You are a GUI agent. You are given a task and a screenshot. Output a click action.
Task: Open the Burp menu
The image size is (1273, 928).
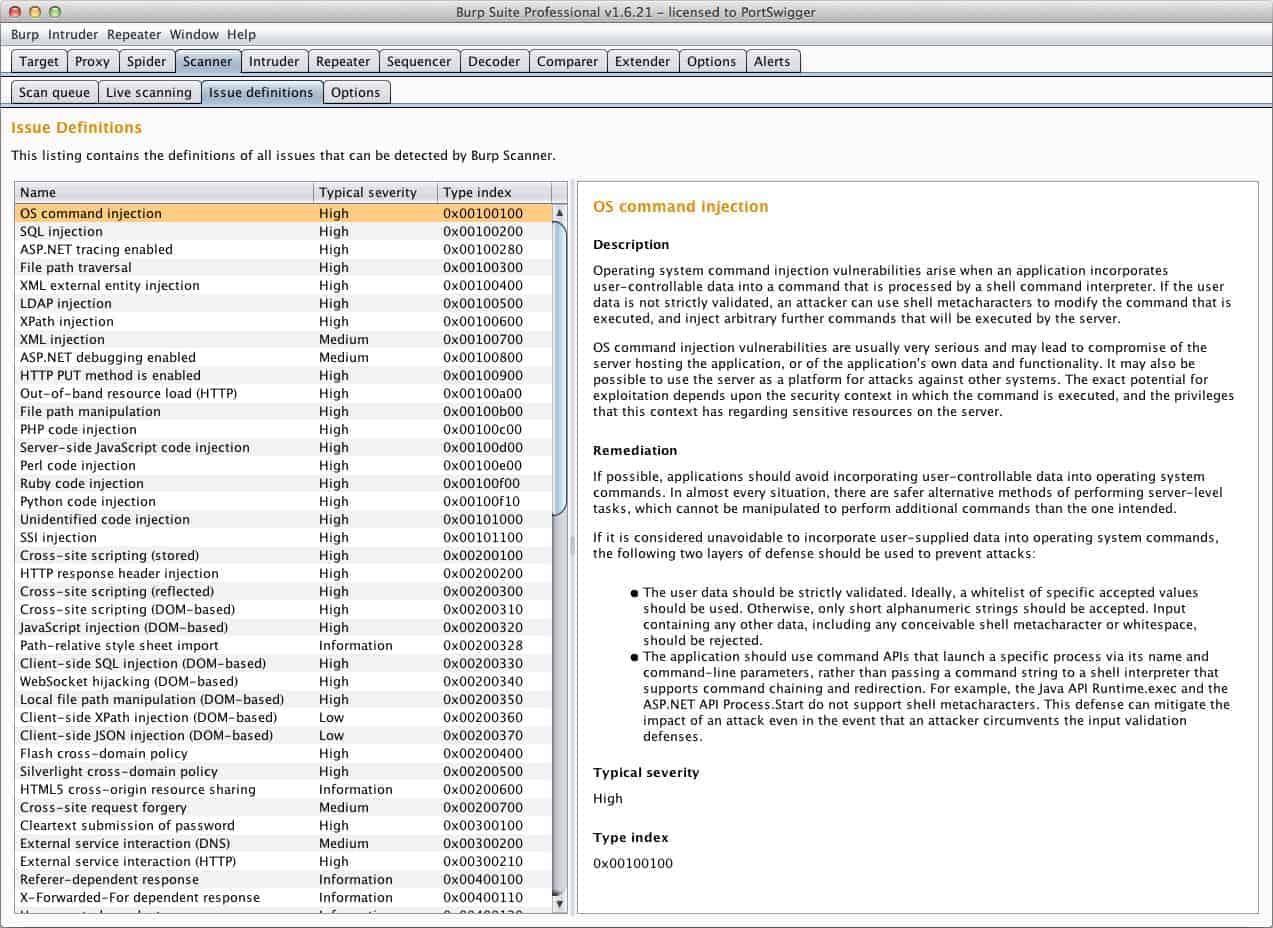tap(25, 34)
